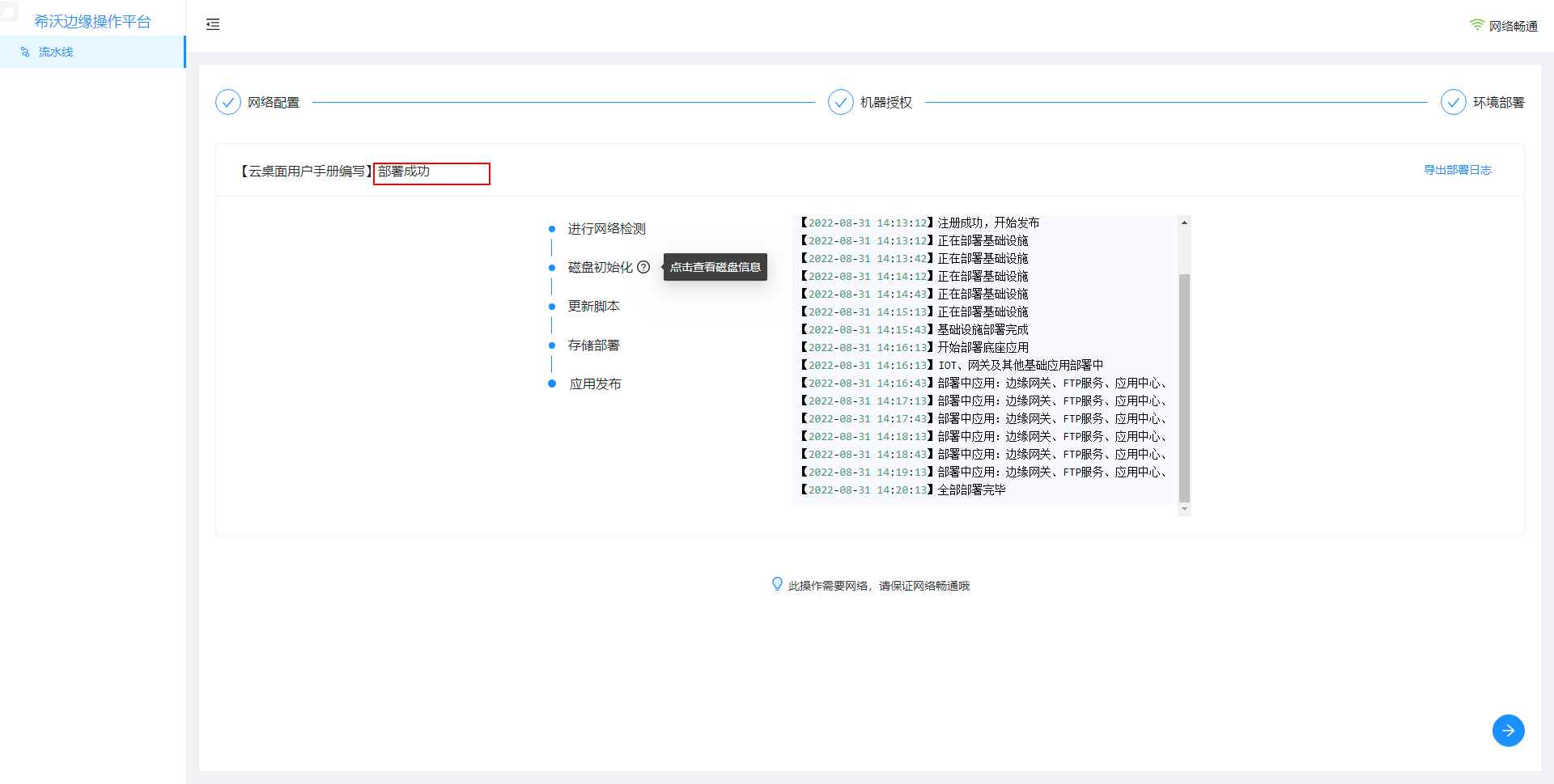
Task: Click the Wi-Fi network status icon
Action: click(1477, 26)
